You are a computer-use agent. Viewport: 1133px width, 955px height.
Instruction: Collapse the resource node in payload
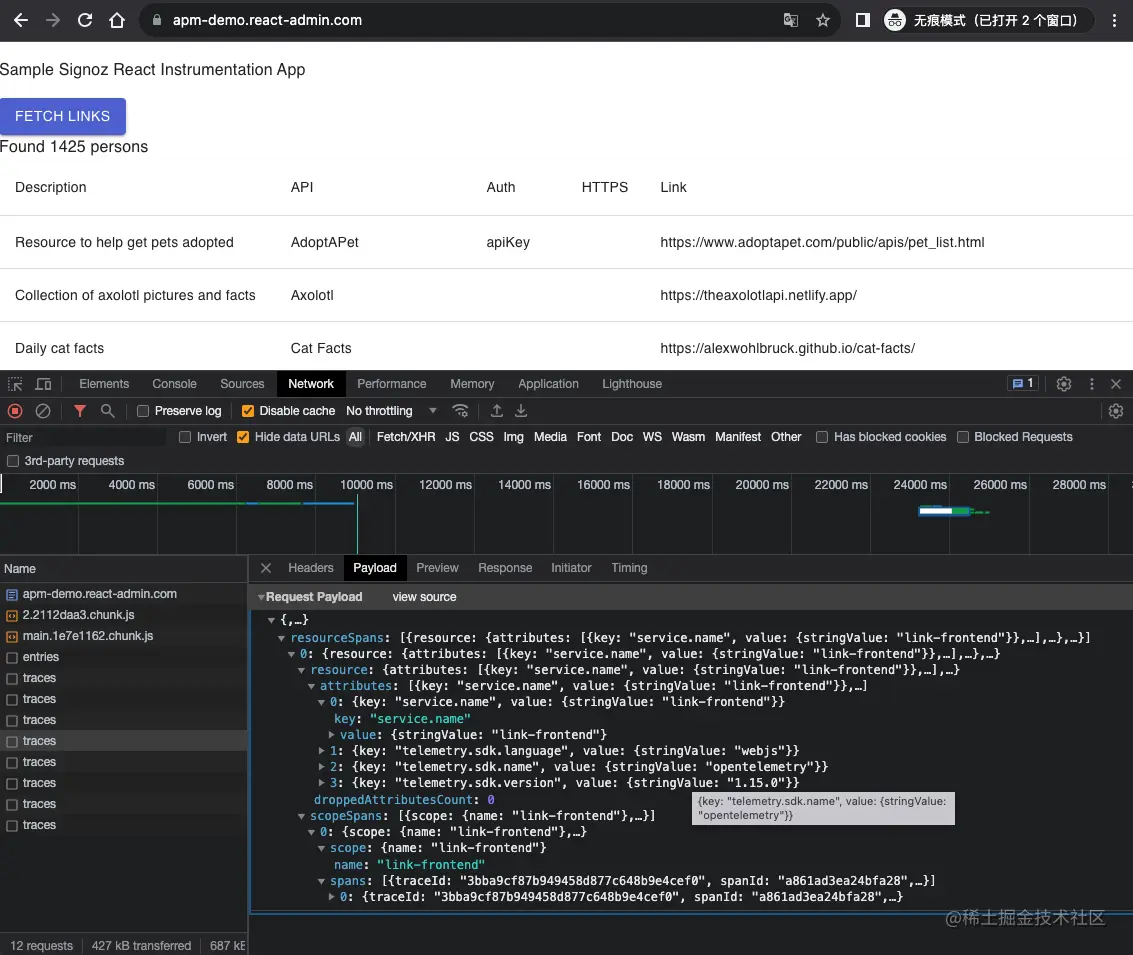point(302,670)
